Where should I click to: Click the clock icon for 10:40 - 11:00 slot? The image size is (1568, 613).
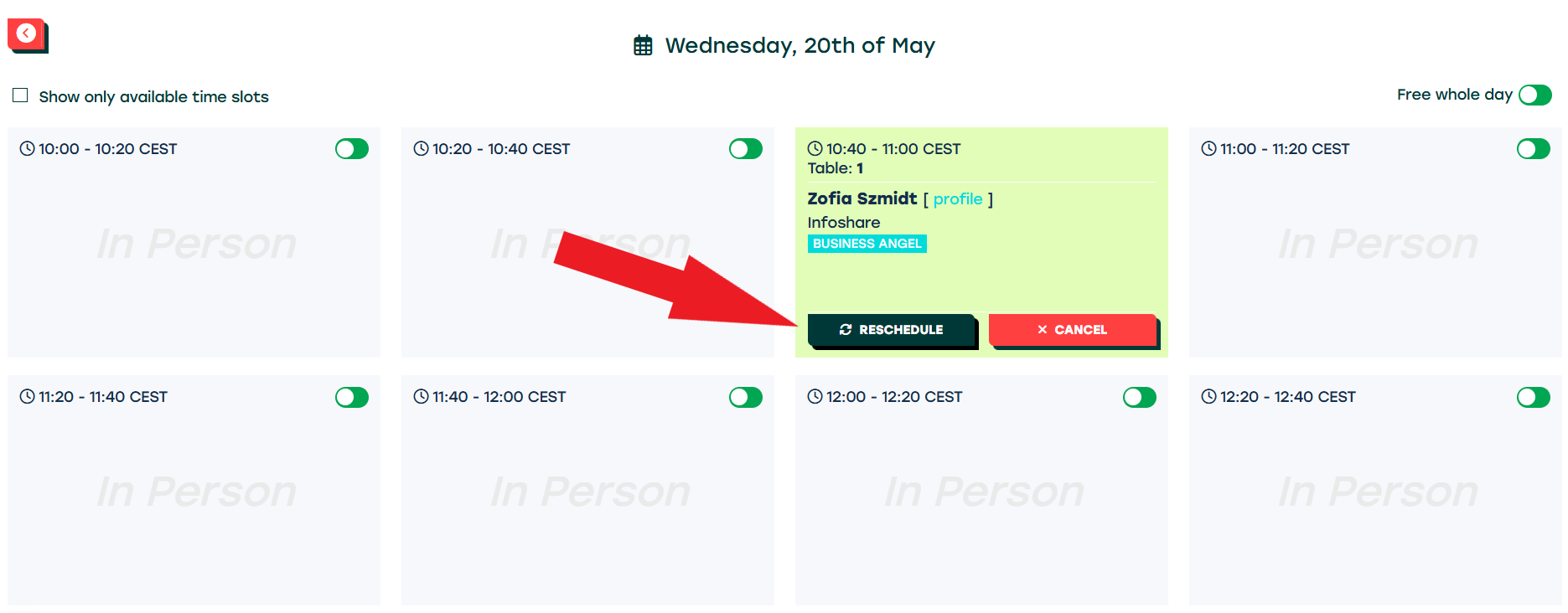815,149
